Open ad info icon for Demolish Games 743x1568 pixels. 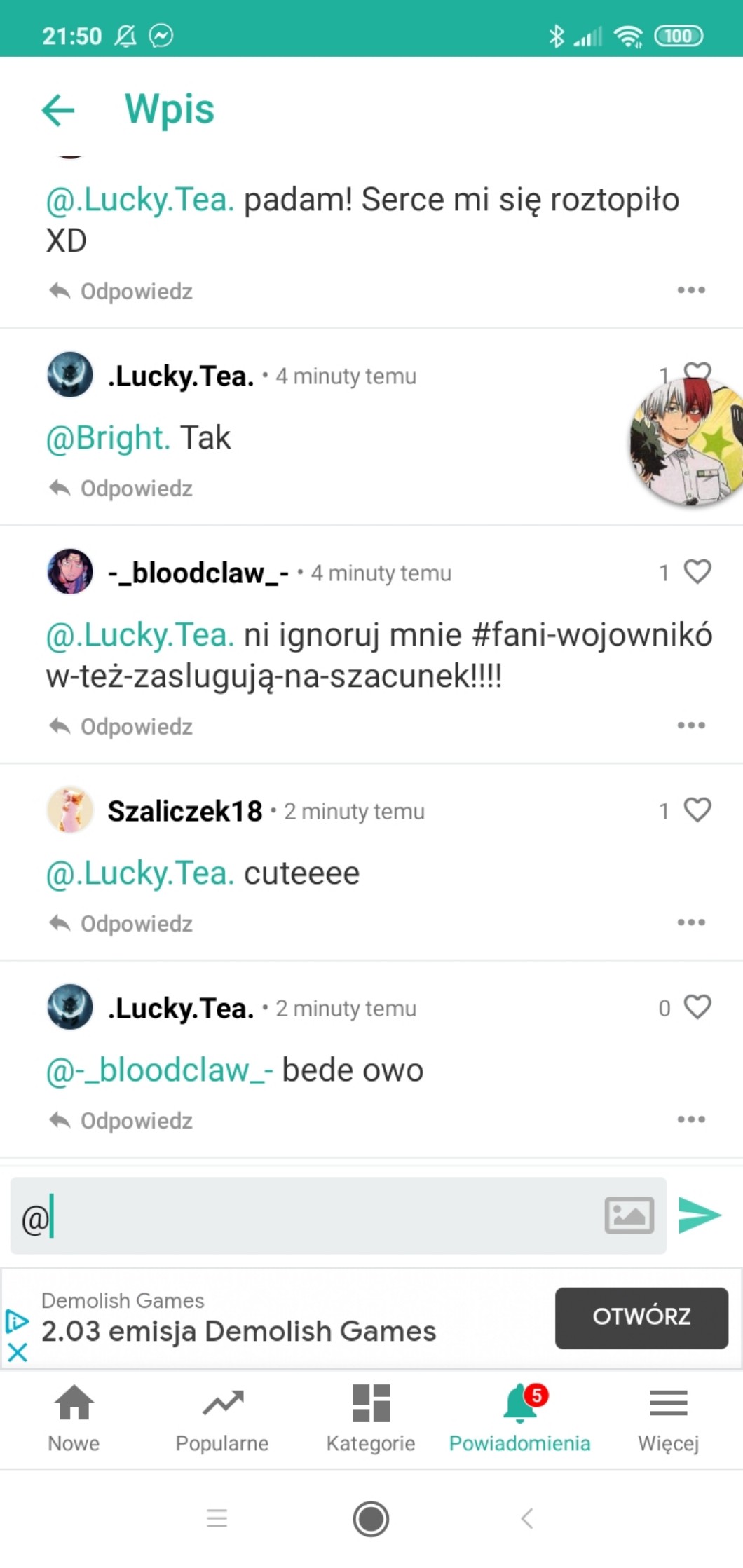[x=17, y=1321]
